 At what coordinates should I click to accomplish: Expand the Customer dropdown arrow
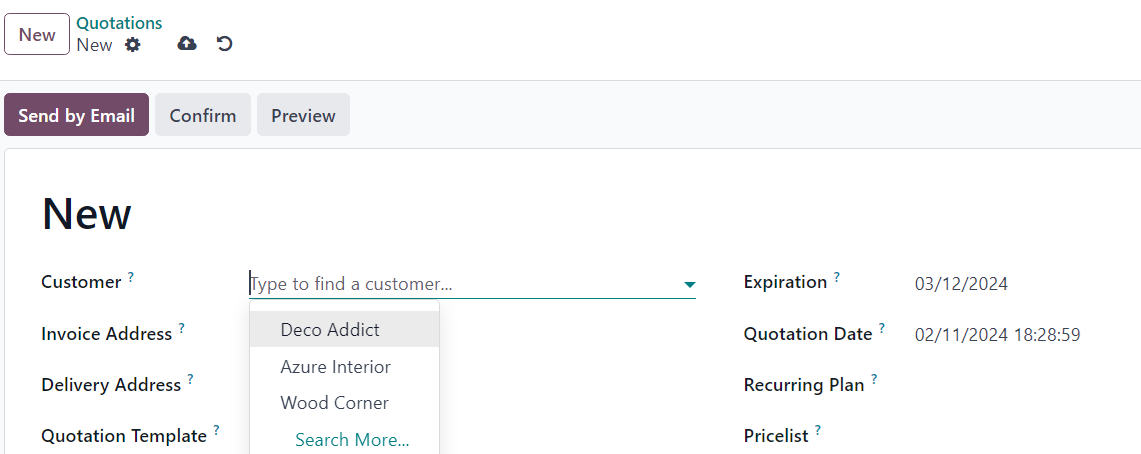coord(689,285)
